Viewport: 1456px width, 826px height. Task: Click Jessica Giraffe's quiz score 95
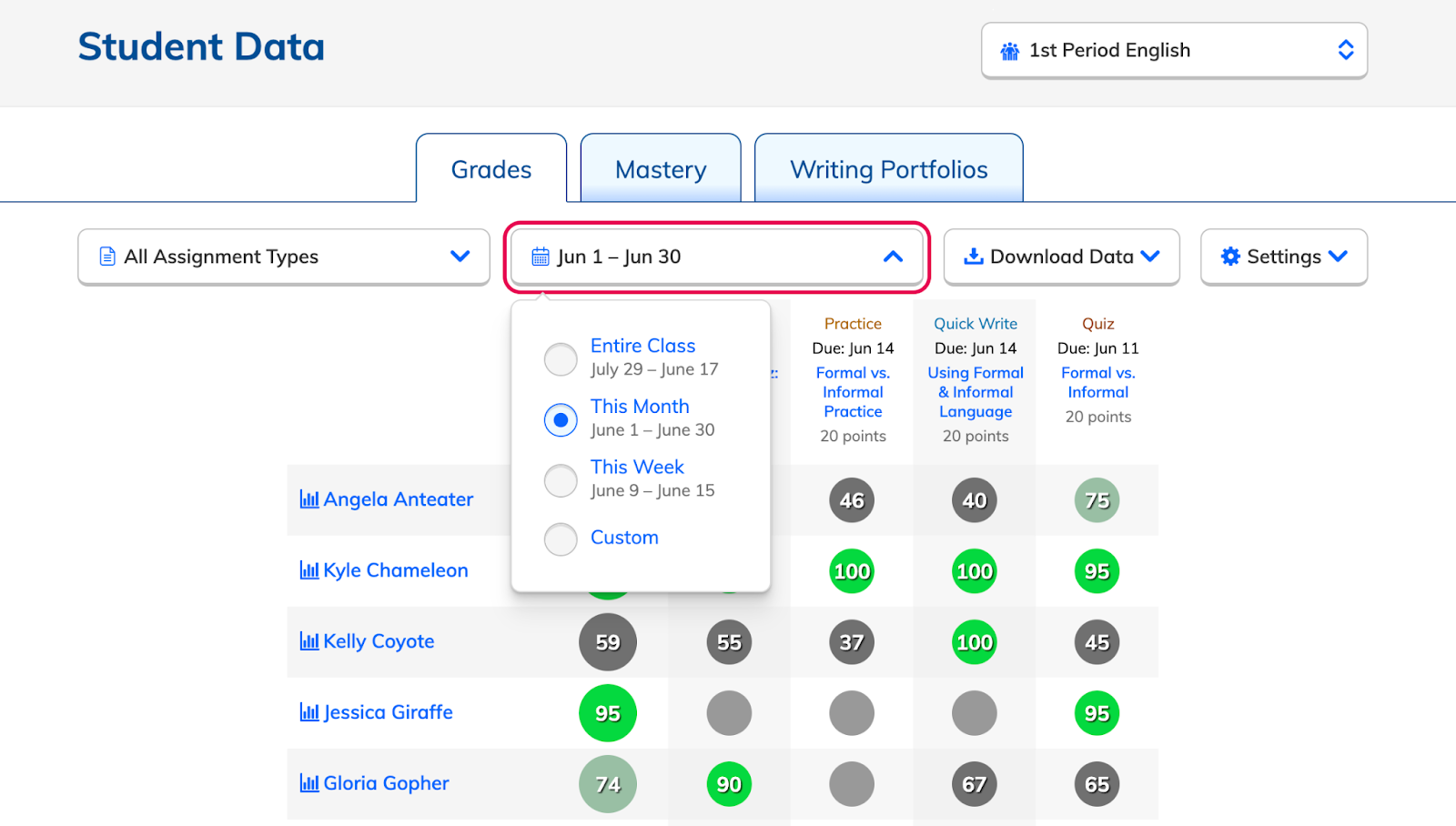coord(1097,713)
